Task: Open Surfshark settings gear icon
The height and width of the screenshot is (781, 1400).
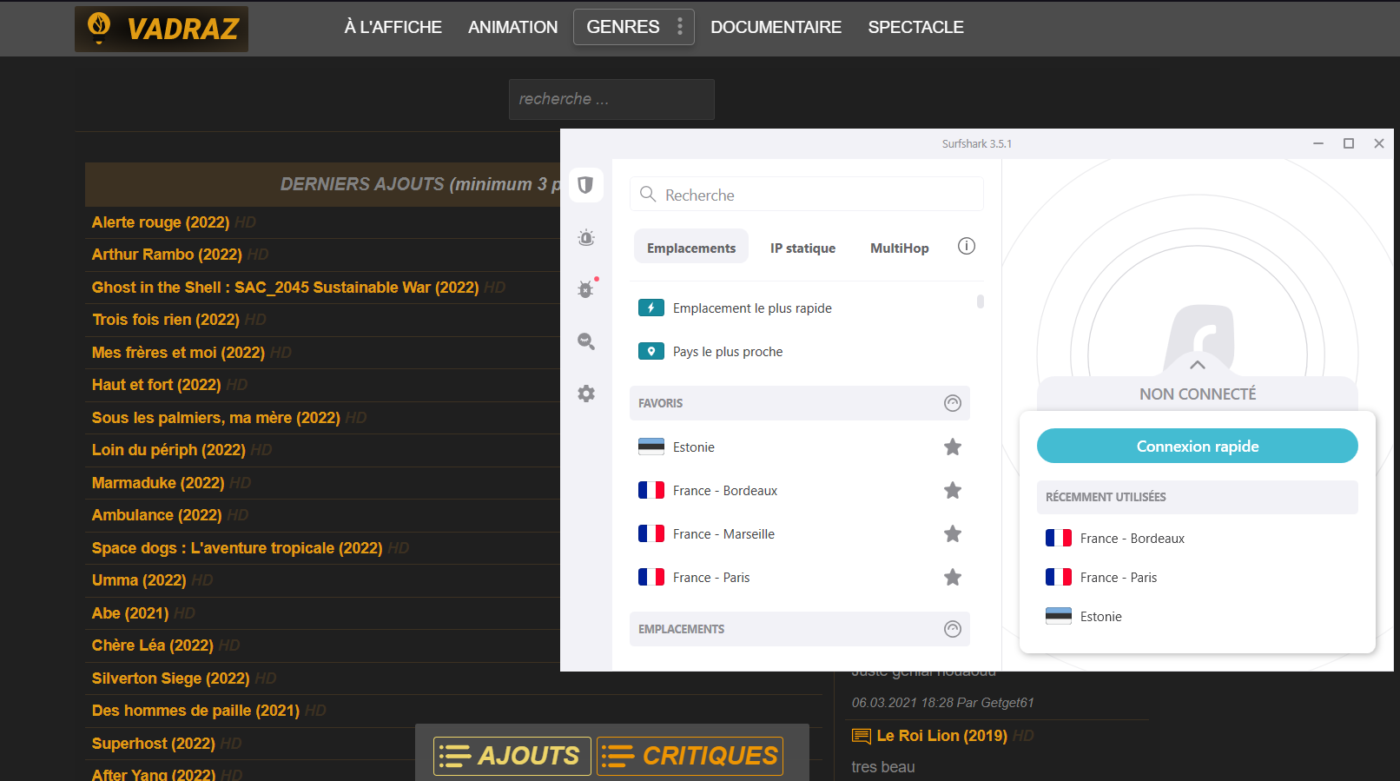Action: (586, 394)
